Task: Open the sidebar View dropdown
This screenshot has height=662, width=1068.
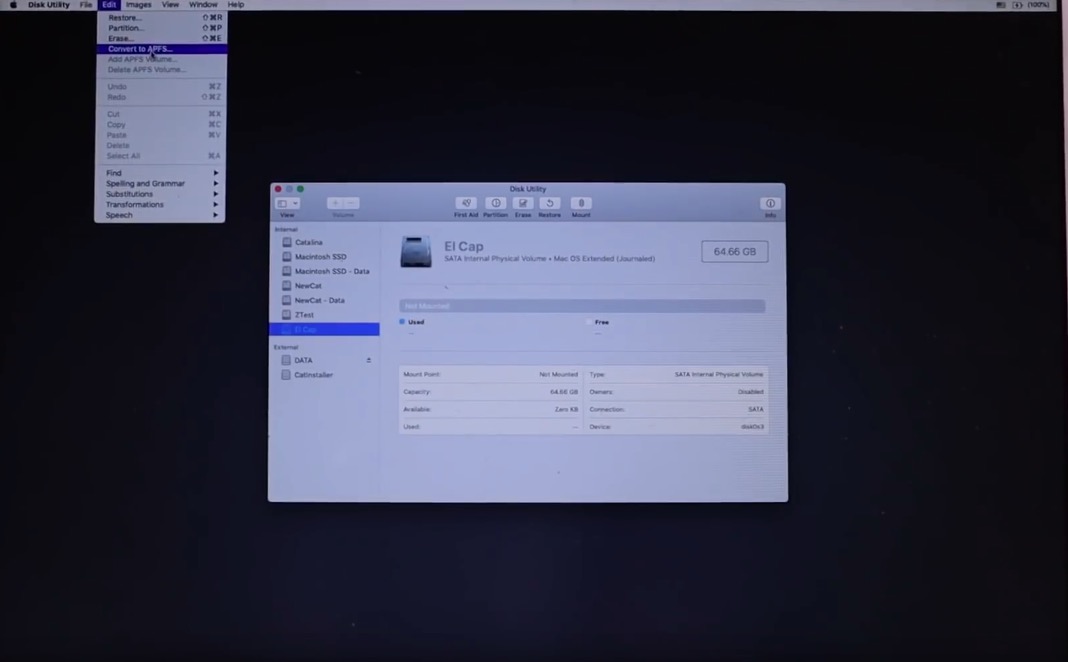Action: [x=287, y=203]
